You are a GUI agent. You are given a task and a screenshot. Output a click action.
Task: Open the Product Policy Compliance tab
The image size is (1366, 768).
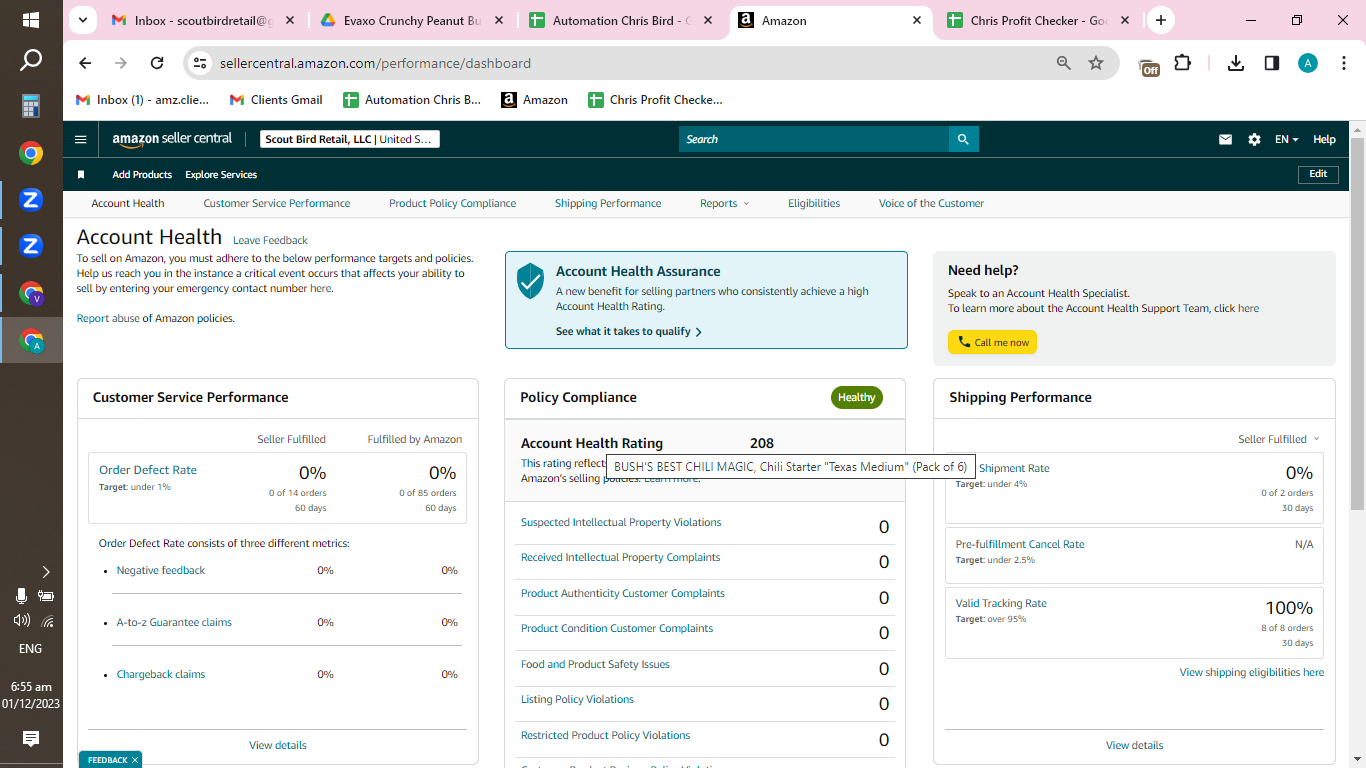[x=453, y=203]
